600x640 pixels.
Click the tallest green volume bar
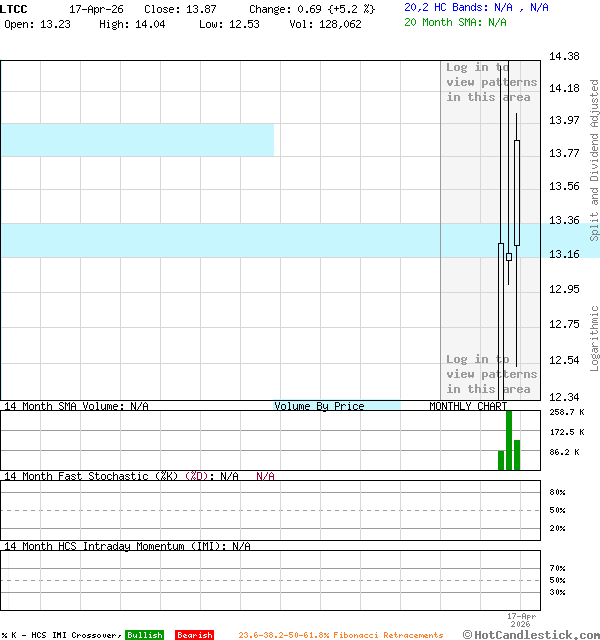click(x=509, y=440)
